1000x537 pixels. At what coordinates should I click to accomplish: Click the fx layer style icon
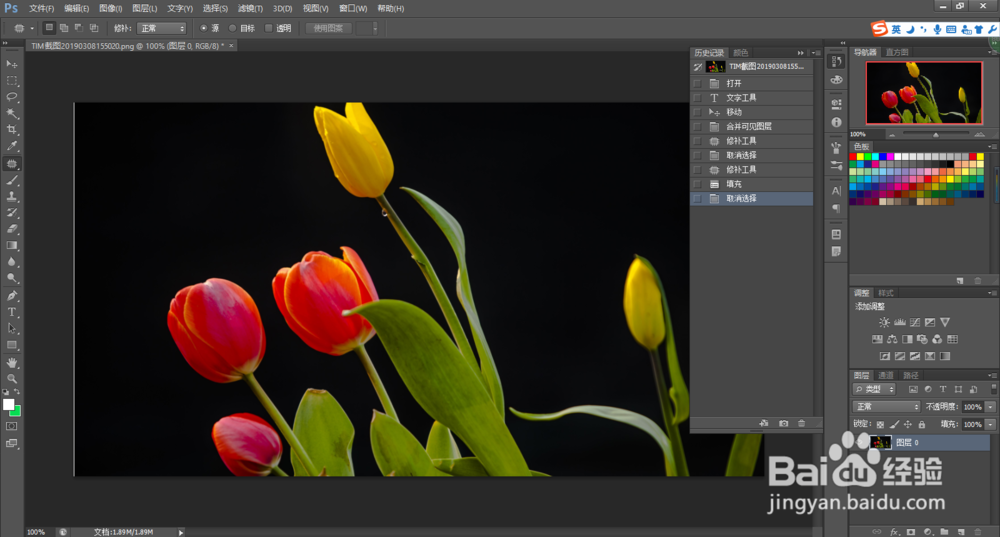(894, 531)
